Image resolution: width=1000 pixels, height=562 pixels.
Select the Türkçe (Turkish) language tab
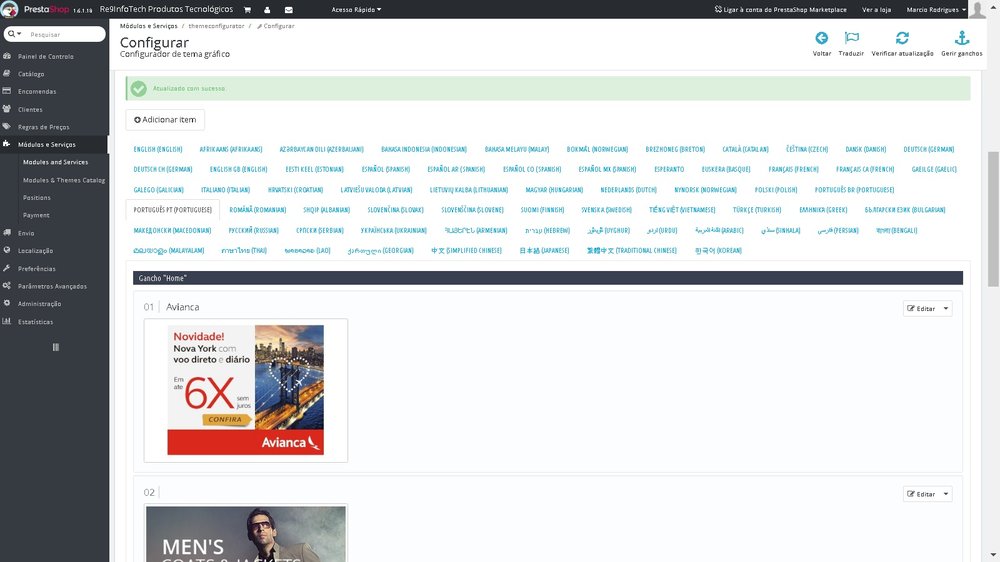click(756, 210)
